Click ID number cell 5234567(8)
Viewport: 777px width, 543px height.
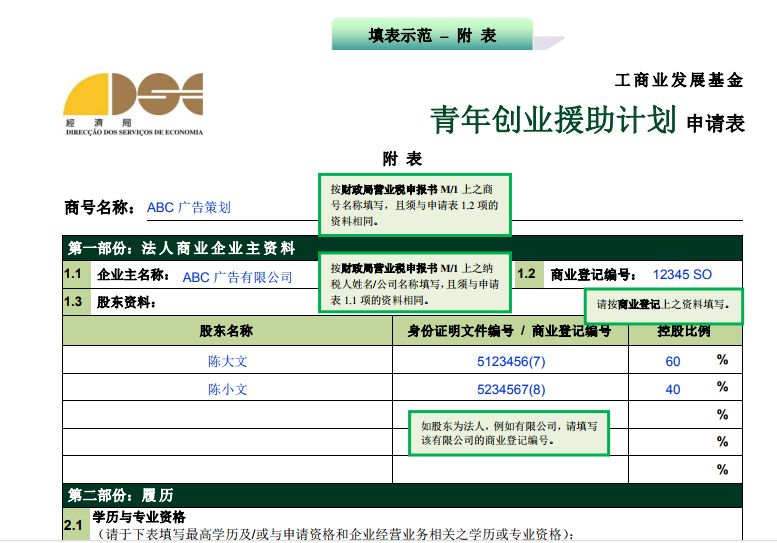[x=511, y=389]
